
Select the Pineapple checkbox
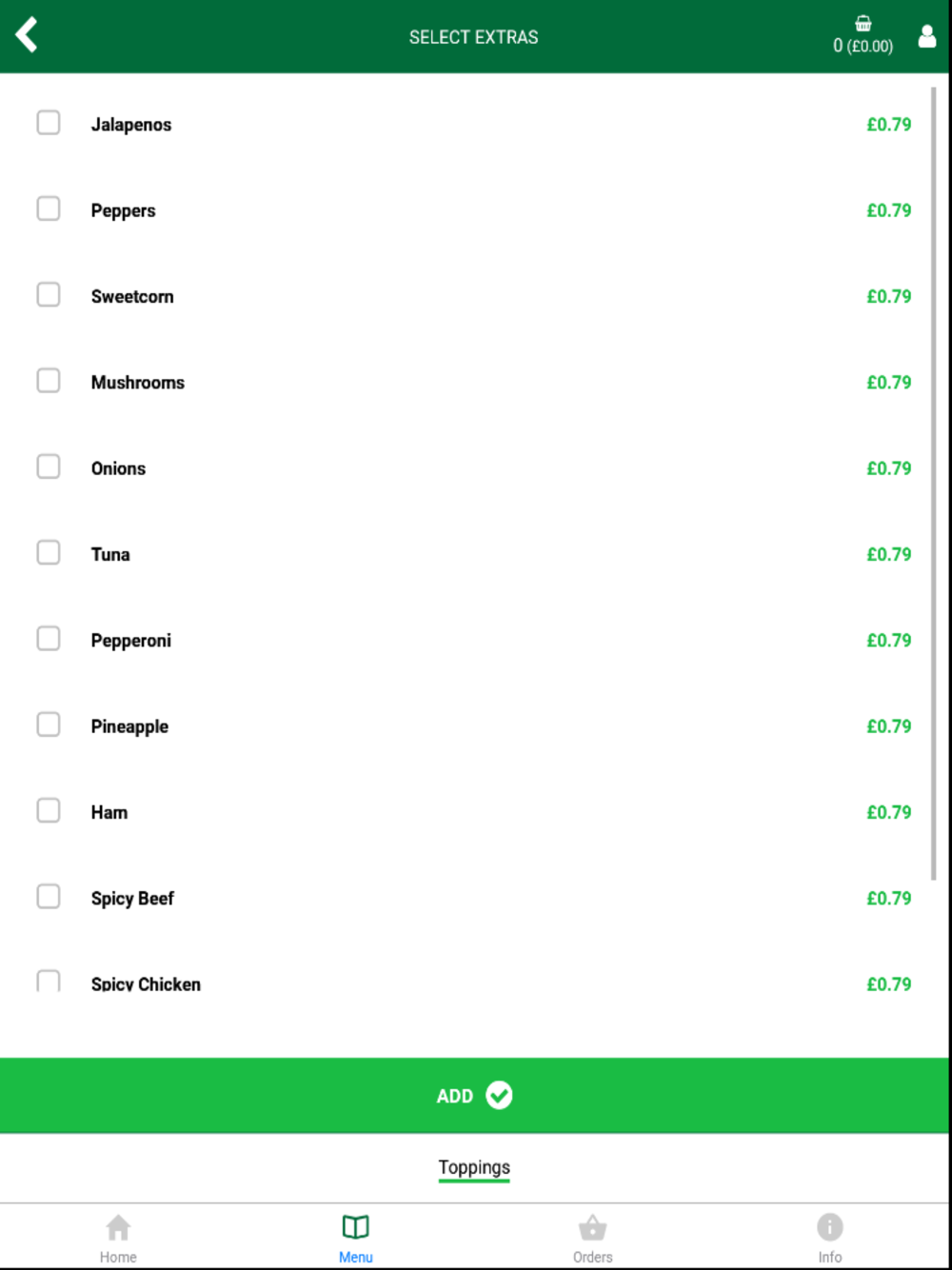(49, 724)
